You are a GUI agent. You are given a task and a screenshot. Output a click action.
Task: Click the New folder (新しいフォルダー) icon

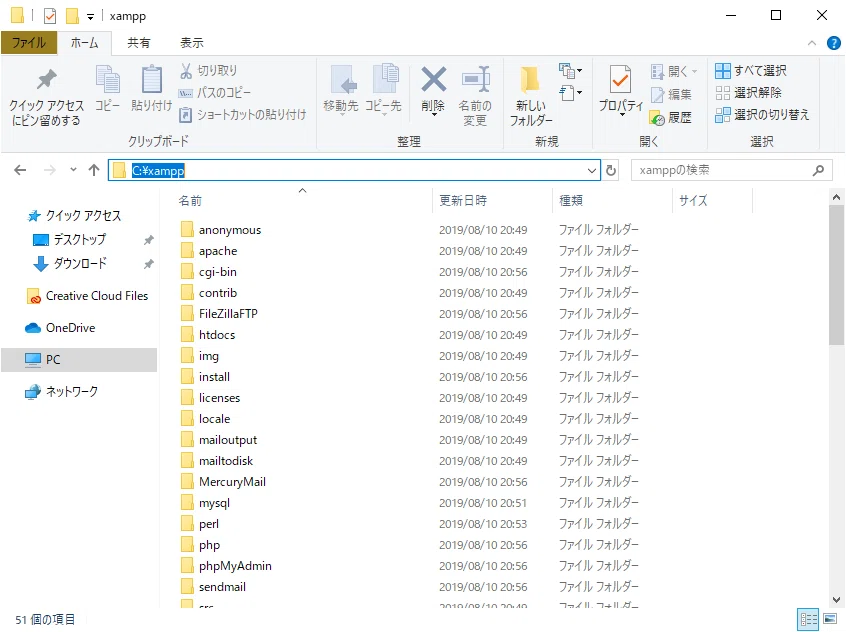[x=530, y=79]
